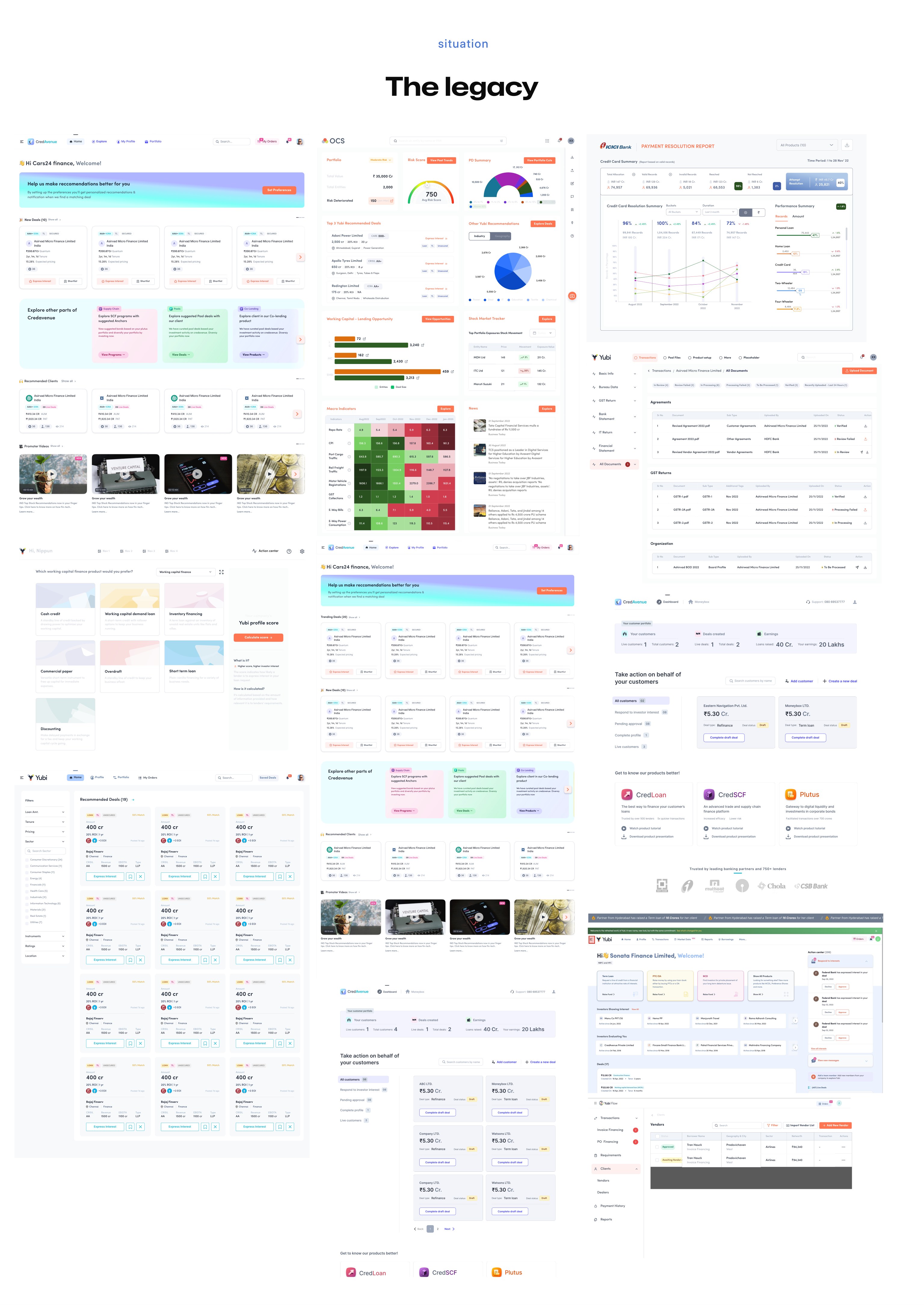This screenshot has height=1305, width=924.
Task: Click the OCS notification bell icon
Action: point(560,140)
